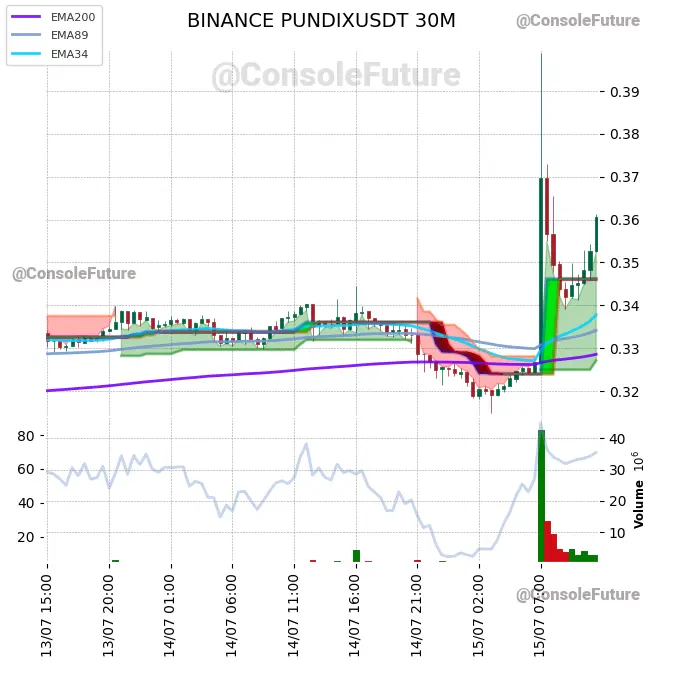
Task: Click the 14/07 06:00 time label
Action: pos(231,616)
